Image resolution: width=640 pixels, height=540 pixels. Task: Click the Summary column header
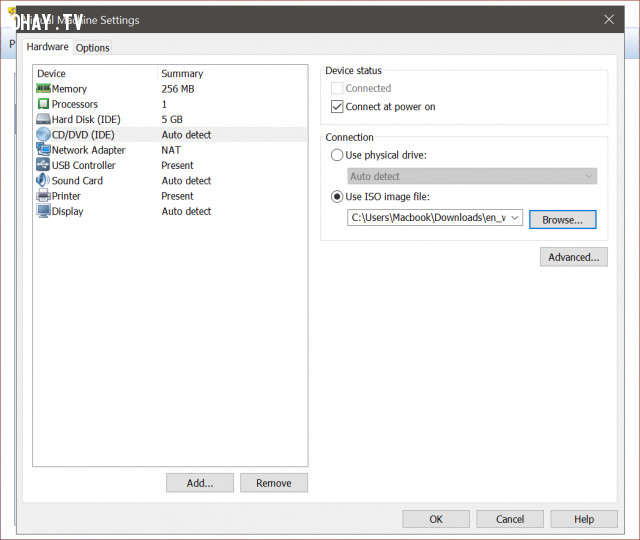point(182,73)
